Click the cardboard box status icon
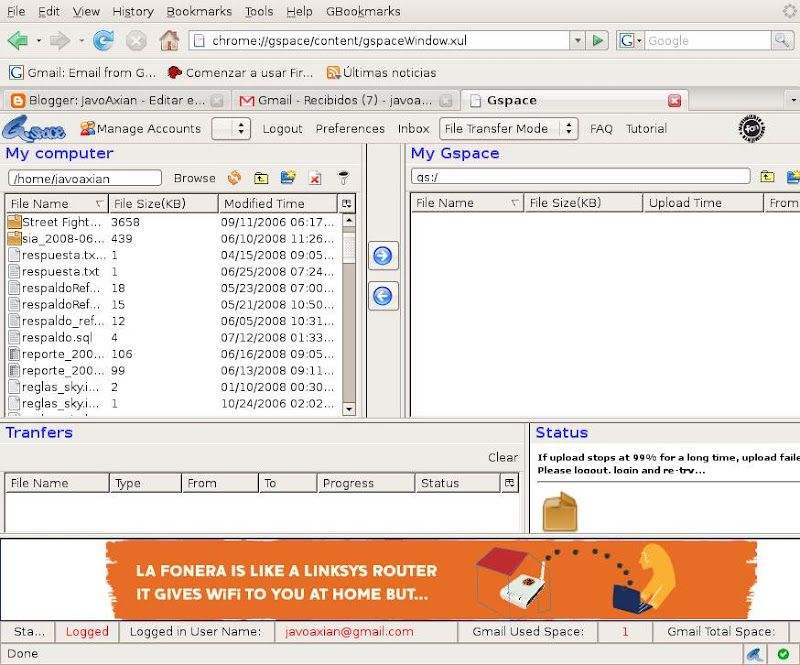Screen dimensions: 800x665 tap(560, 511)
